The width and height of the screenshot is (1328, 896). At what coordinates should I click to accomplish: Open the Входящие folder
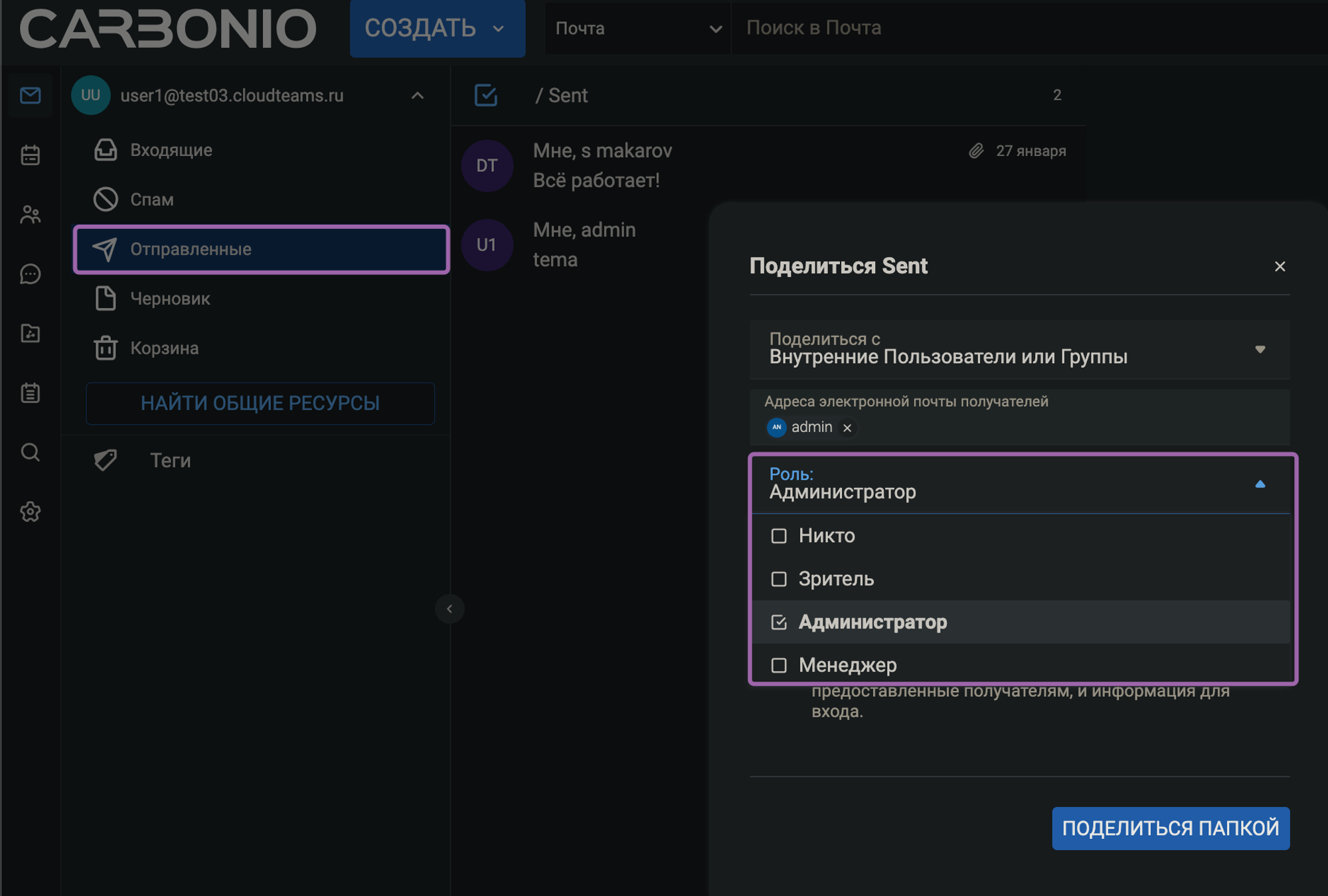point(171,150)
